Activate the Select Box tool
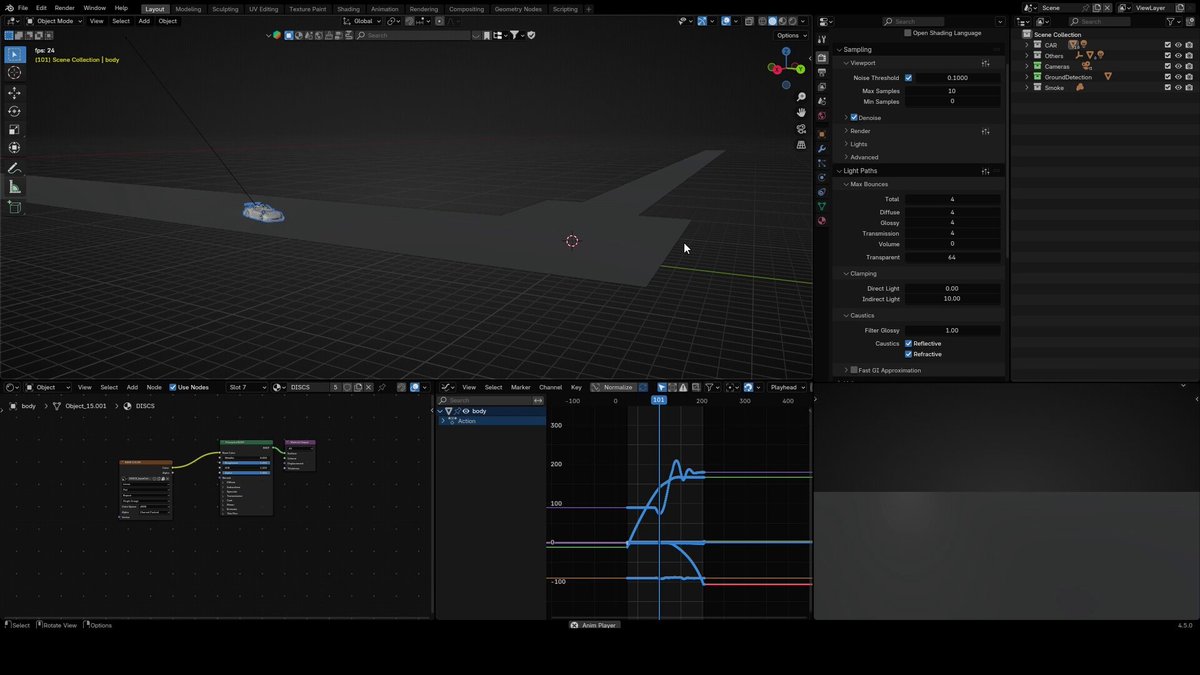 tap(14, 53)
